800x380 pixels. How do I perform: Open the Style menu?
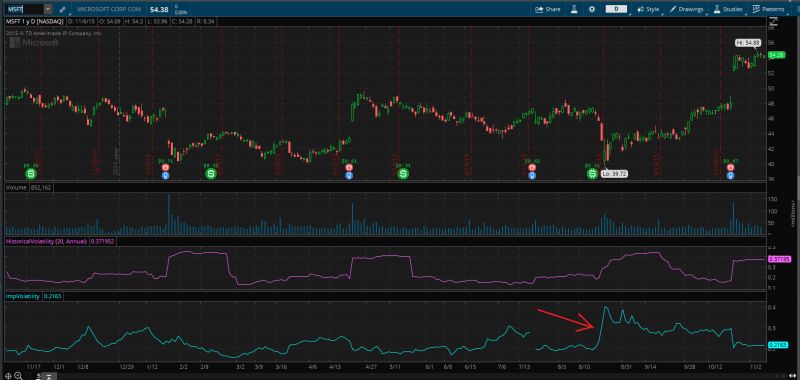tap(648, 9)
